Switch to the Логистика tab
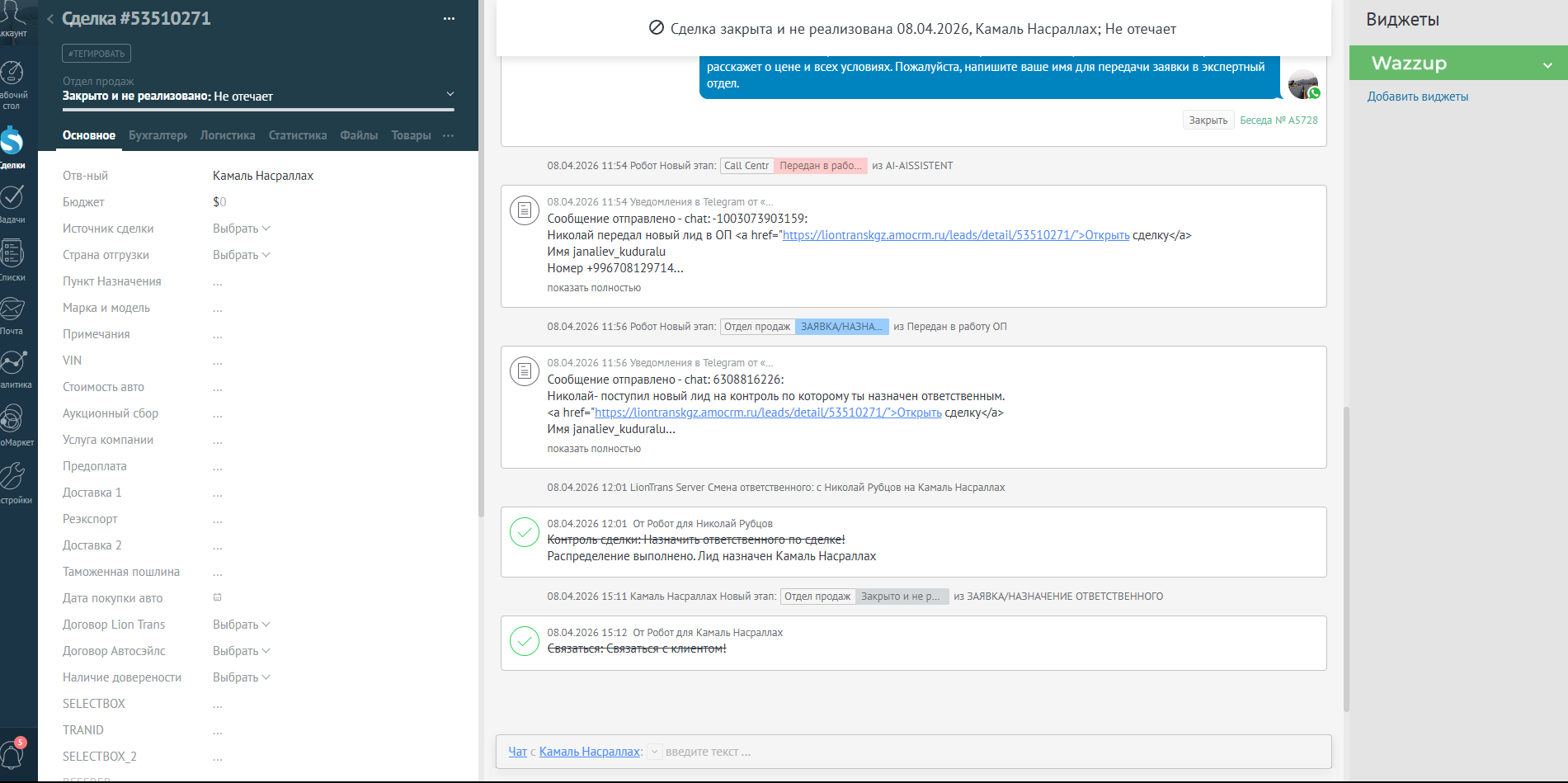 tap(228, 135)
